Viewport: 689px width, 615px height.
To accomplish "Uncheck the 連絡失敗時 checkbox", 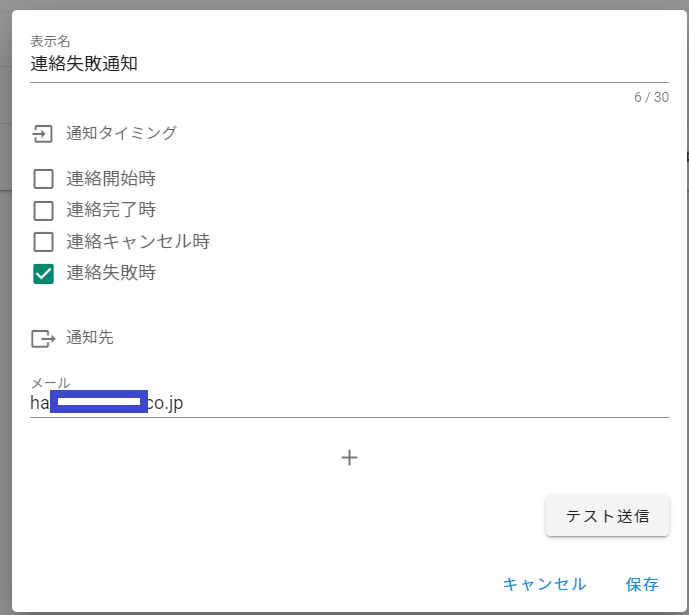I will [x=43, y=273].
